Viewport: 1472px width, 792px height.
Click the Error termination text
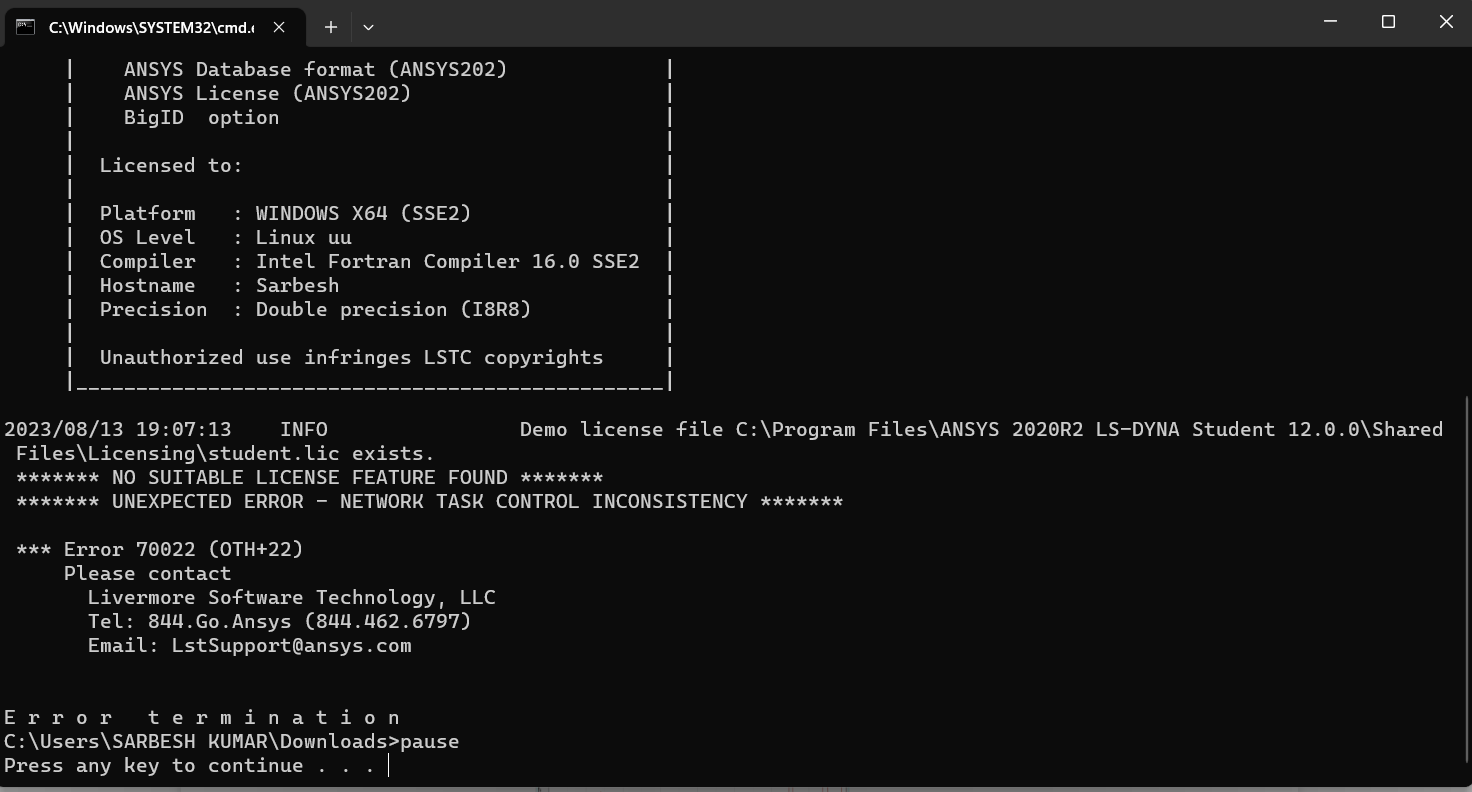(202, 717)
